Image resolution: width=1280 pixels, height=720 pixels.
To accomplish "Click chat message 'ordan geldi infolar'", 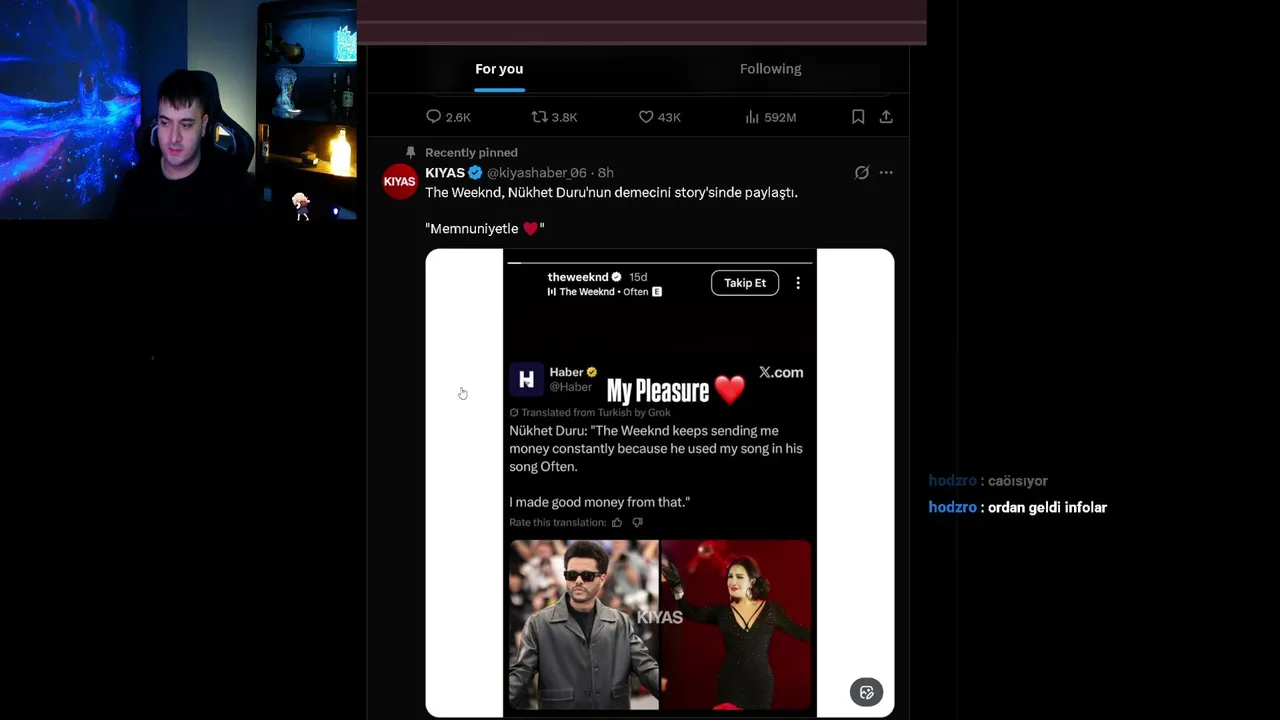I will click(x=1047, y=508).
